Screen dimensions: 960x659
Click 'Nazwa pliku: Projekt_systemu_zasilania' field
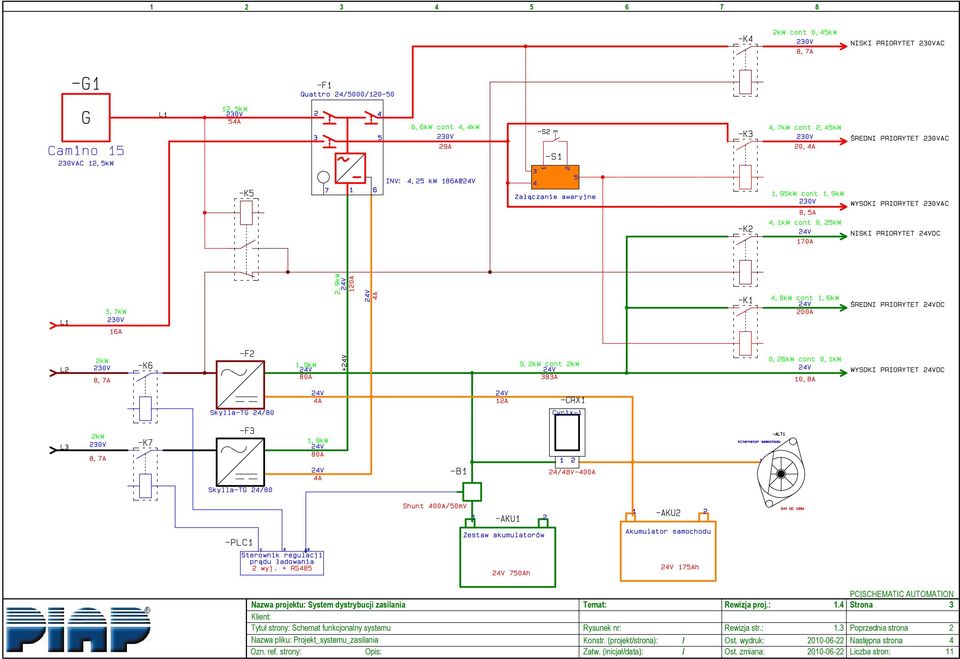(x=414, y=640)
